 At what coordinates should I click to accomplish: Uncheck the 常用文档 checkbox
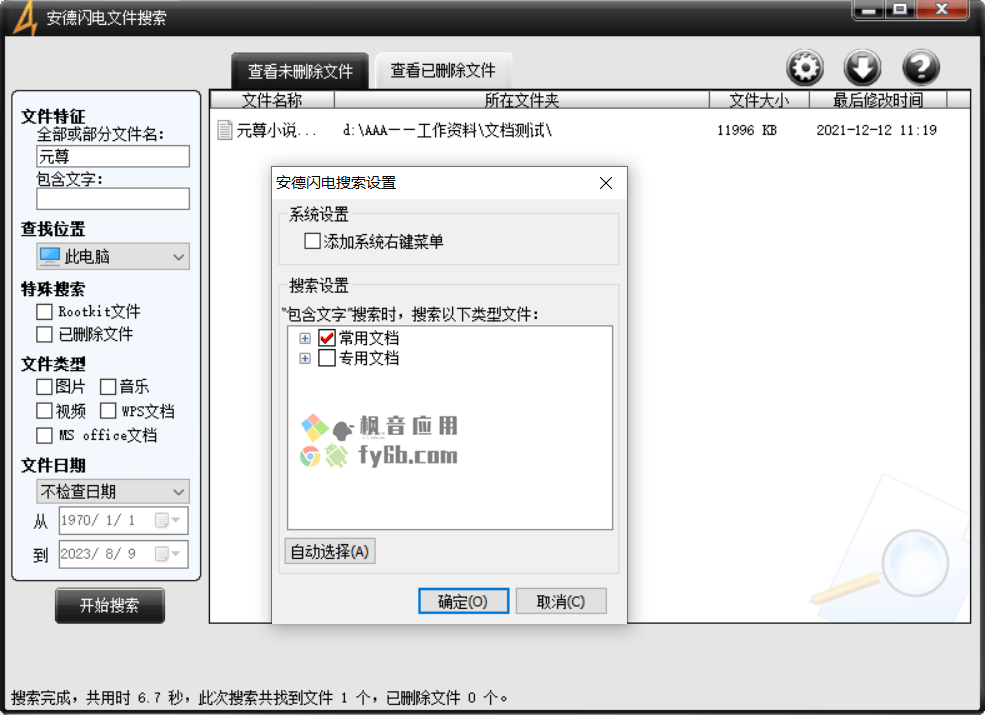(327, 338)
